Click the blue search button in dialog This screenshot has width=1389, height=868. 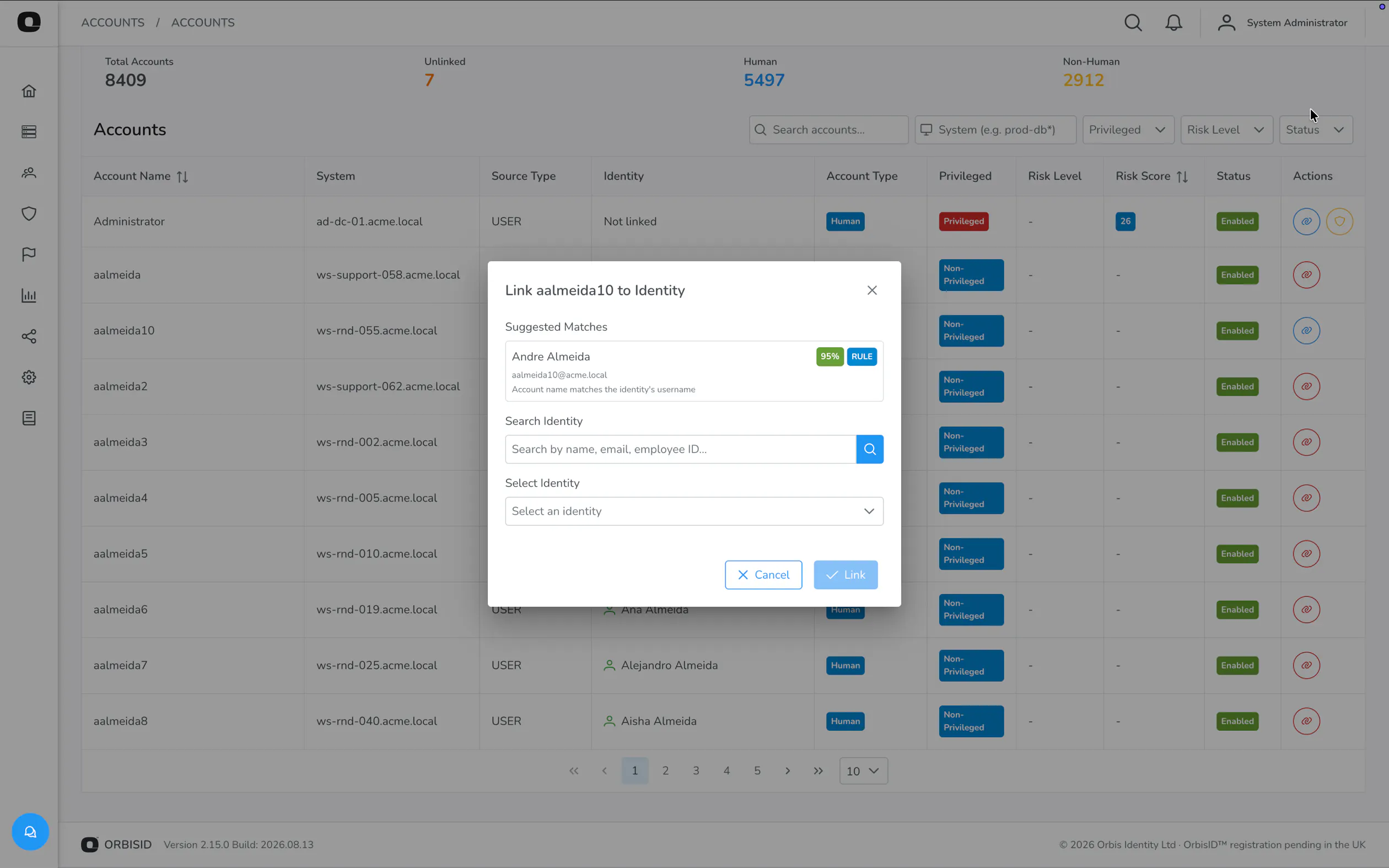click(870, 449)
